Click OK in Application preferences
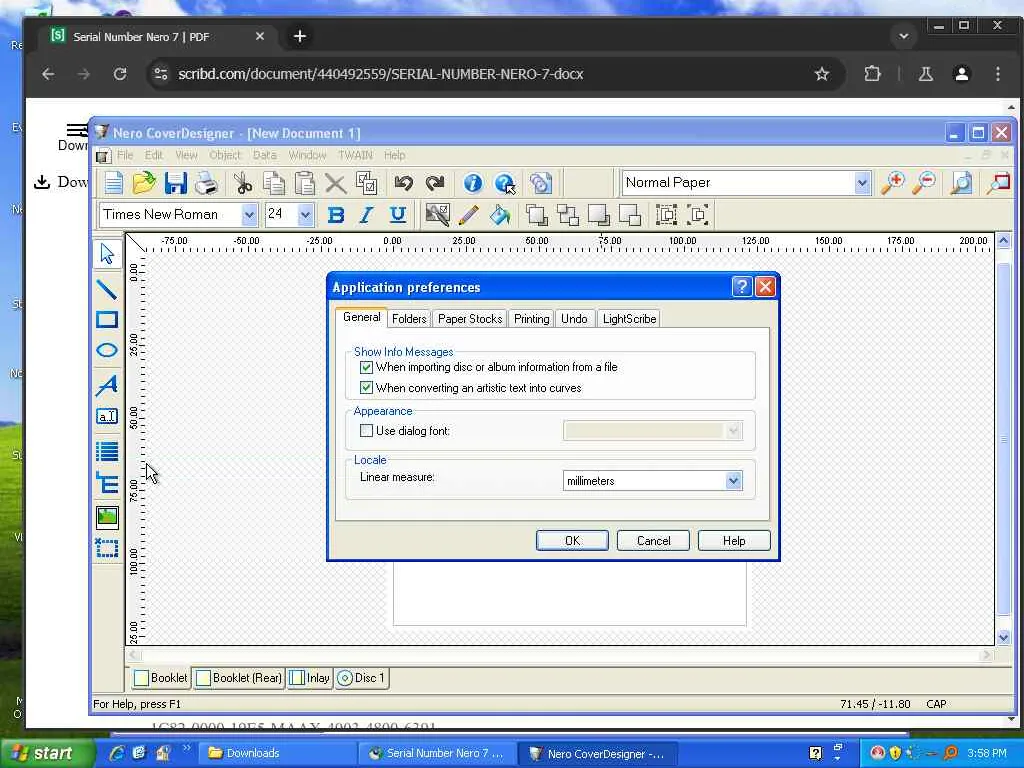The image size is (1024, 768). pyautogui.click(x=572, y=541)
